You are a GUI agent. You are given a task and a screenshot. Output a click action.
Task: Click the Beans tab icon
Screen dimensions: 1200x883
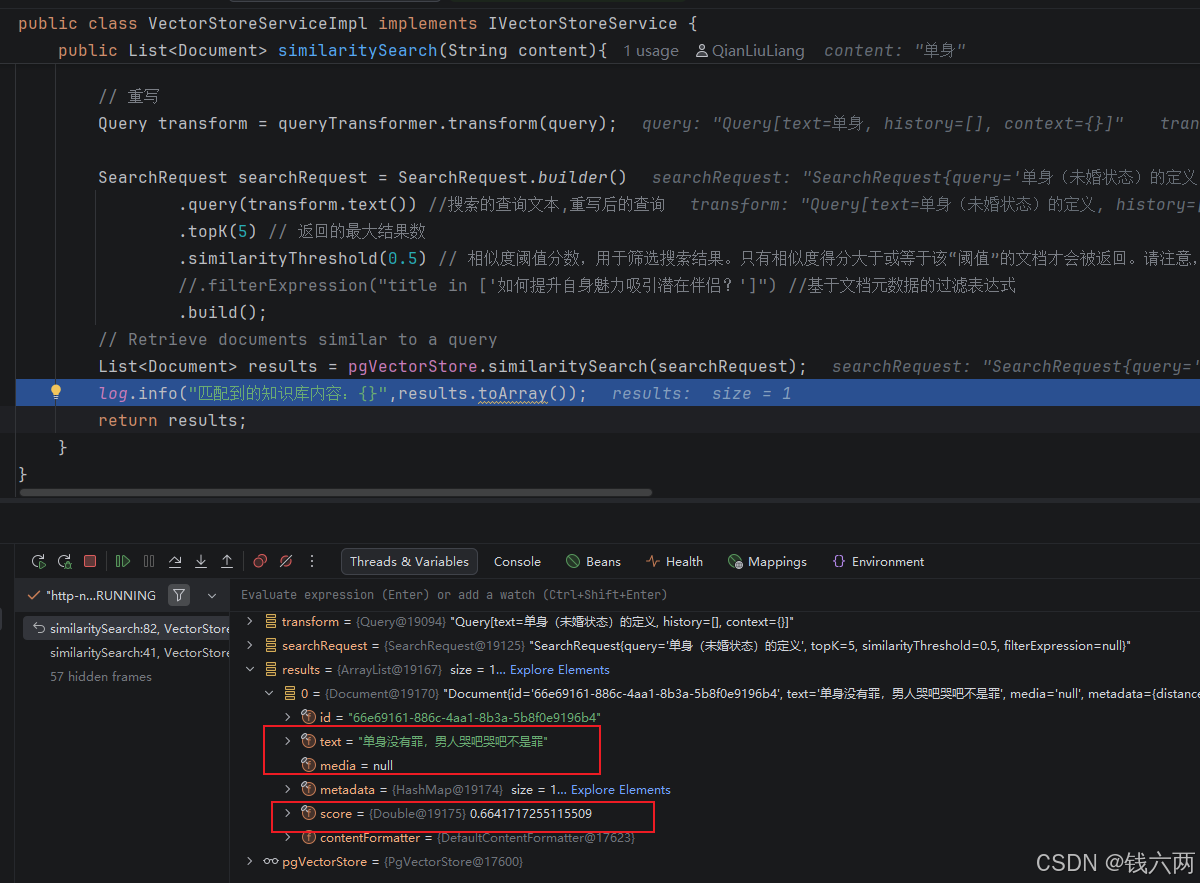573,561
